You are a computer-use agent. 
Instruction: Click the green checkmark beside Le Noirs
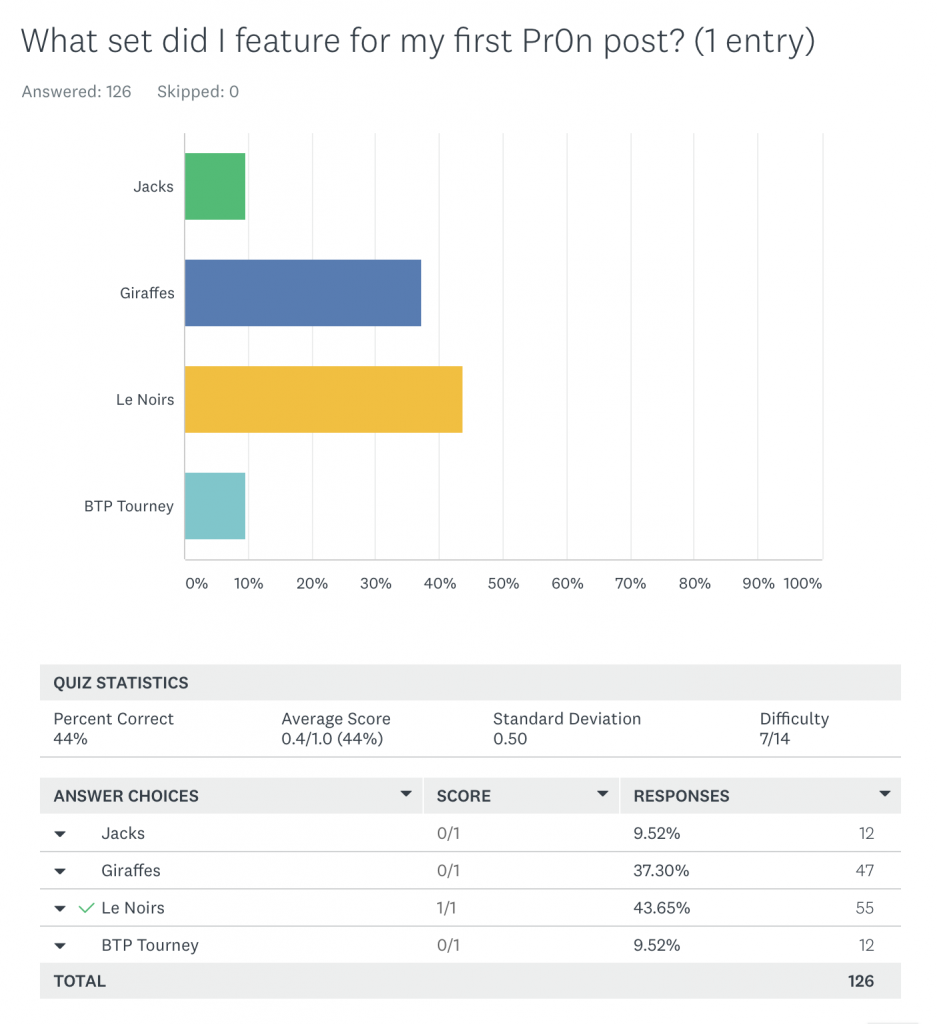[87, 908]
